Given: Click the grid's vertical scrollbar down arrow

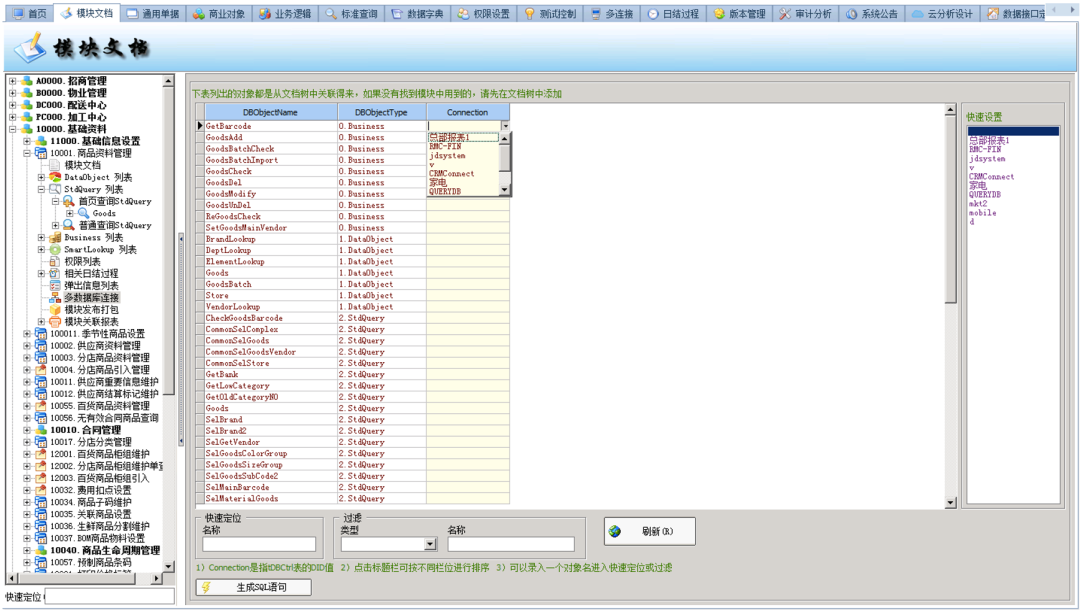Looking at the screenshot, I should click(x=951, y=503).
